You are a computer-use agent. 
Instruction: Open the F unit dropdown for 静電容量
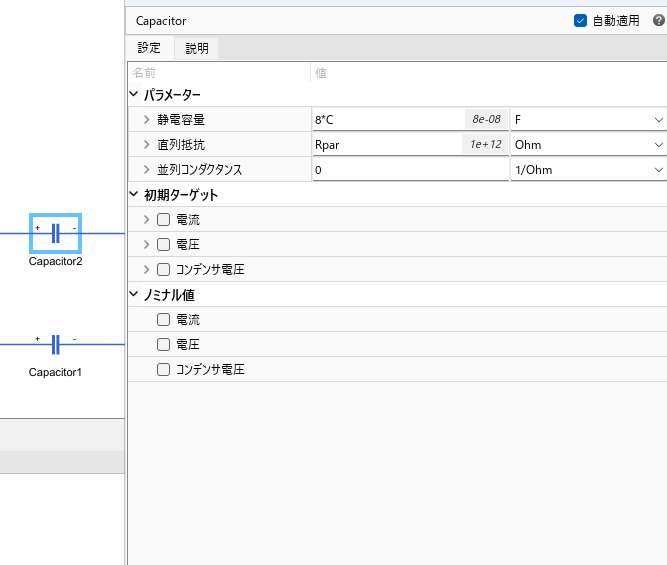coord(588,120)
